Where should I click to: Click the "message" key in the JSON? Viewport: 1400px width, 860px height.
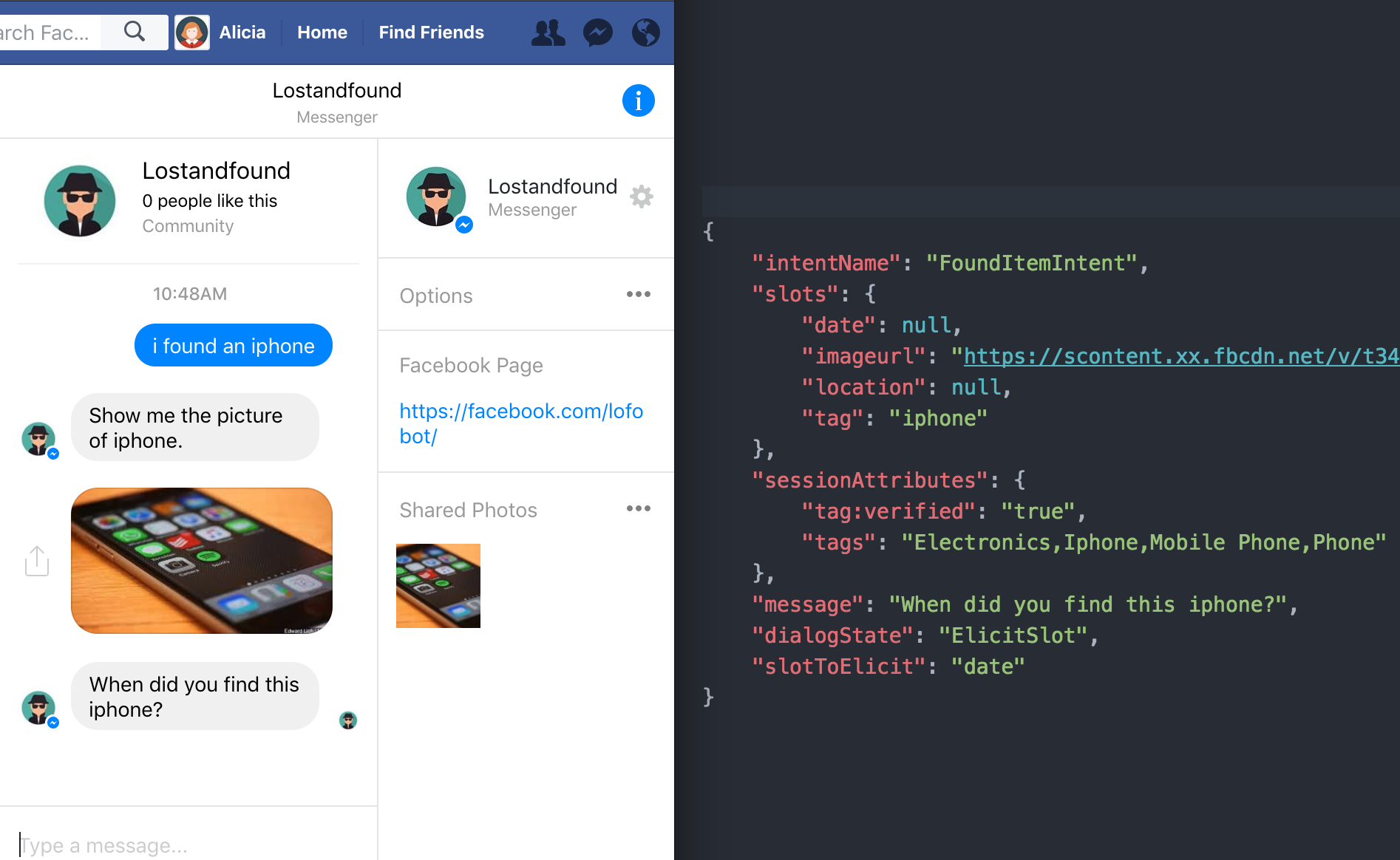click(x=808, y=604)
